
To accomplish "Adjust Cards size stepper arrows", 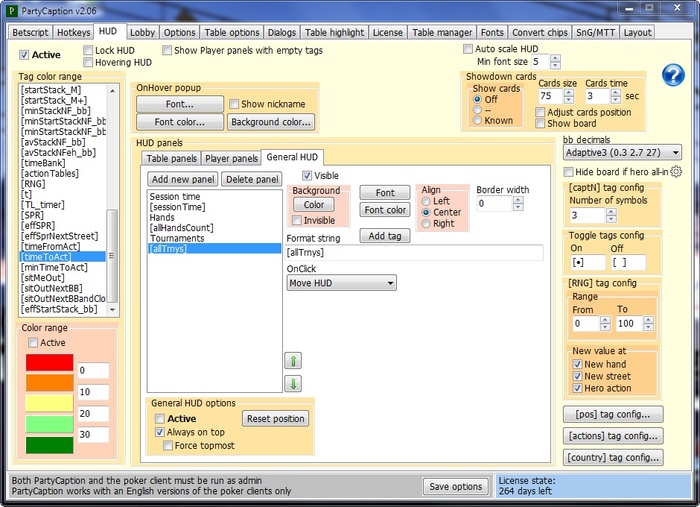I will click(569, 96).
